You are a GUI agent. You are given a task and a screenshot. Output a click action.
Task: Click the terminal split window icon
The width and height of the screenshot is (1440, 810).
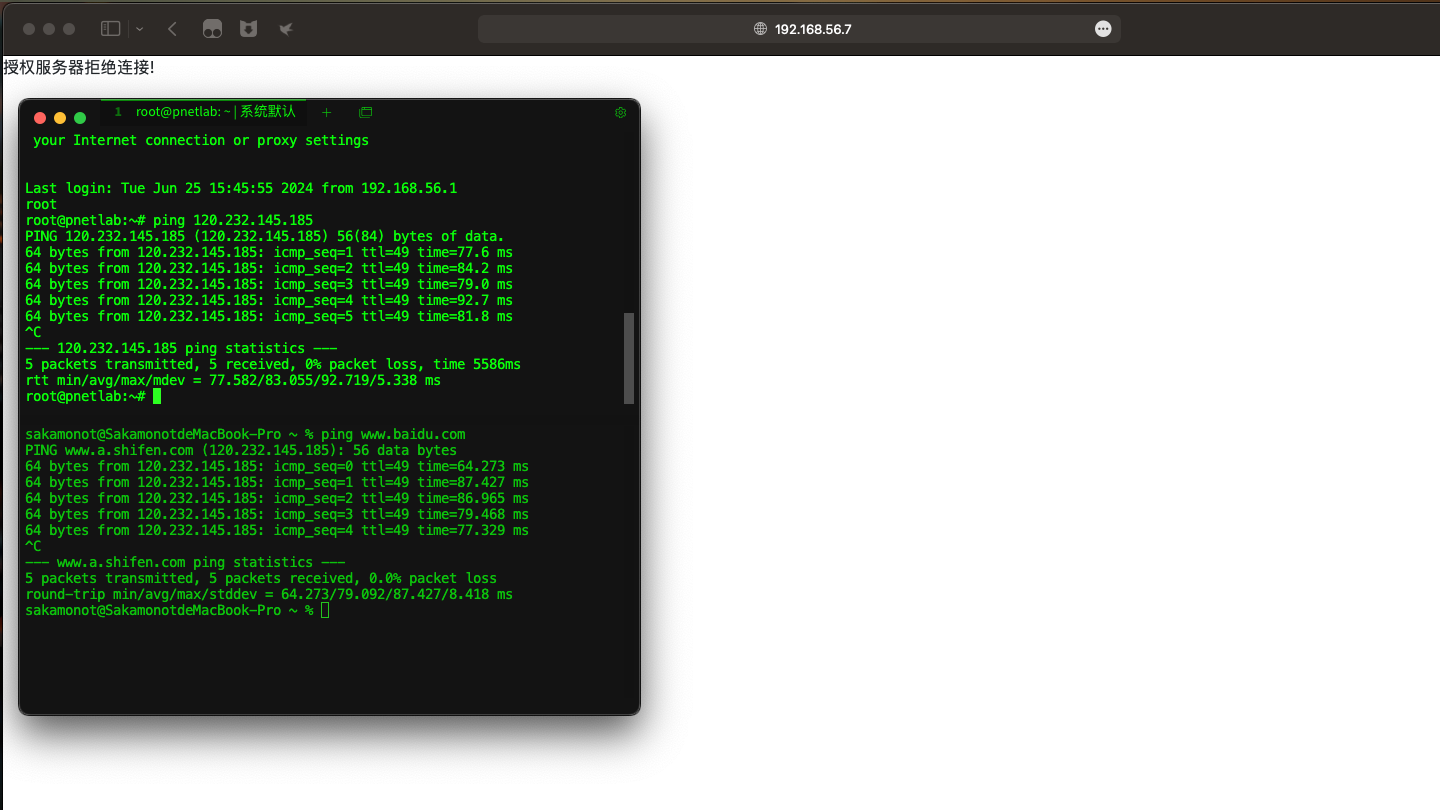click(x=365, y=113)
